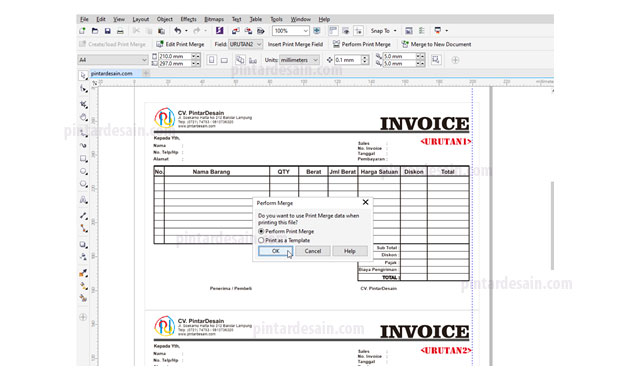Screen dimensions: 630x380
Task: Click the Publish to PDF icon
Action: [x=261, y=31]
